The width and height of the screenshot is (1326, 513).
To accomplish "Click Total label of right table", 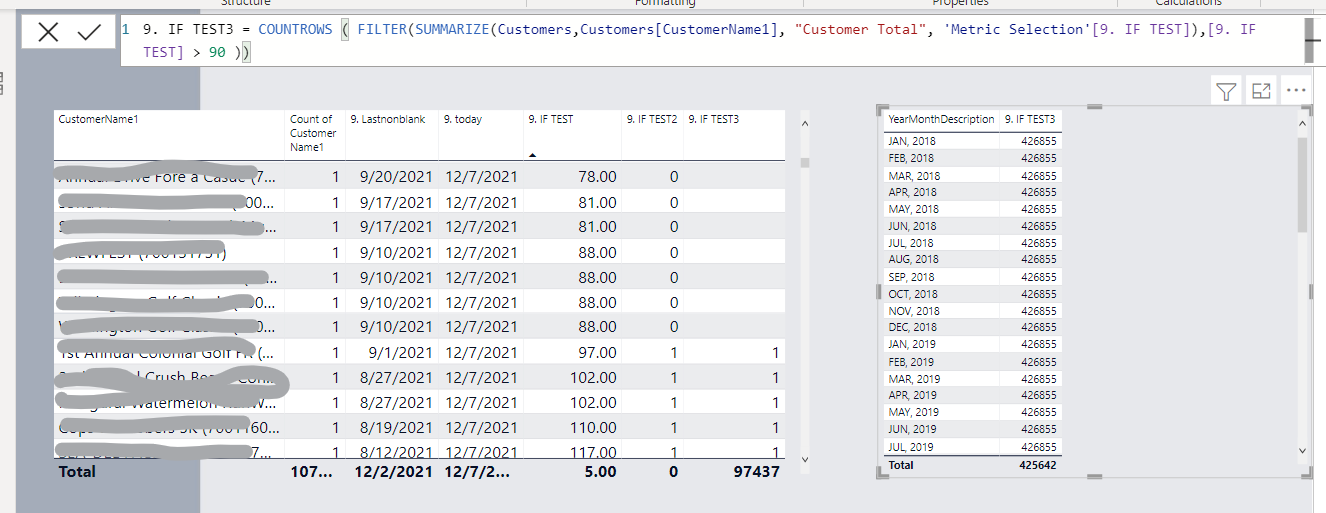I will (x=901, y=465).
